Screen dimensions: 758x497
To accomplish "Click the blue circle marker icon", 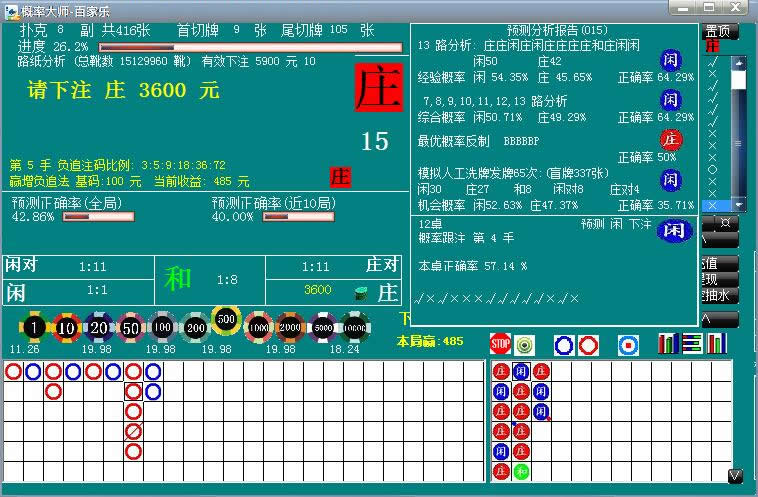I will coord(565,345).
